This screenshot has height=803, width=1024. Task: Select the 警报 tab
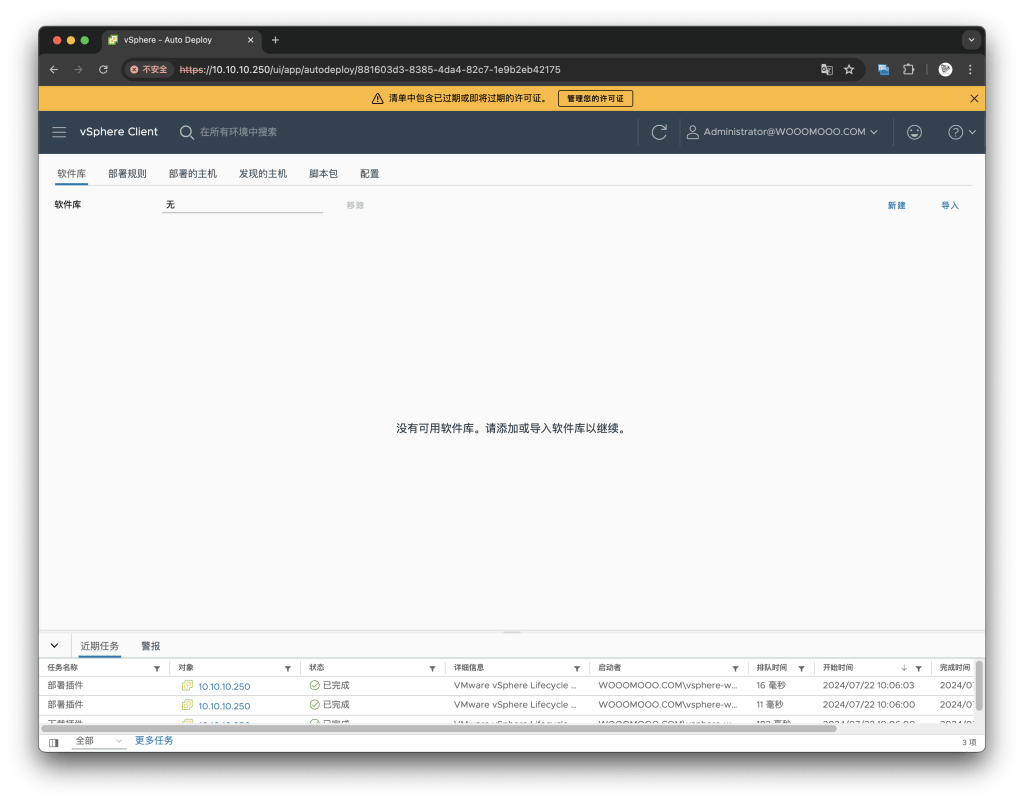point(151,646)
